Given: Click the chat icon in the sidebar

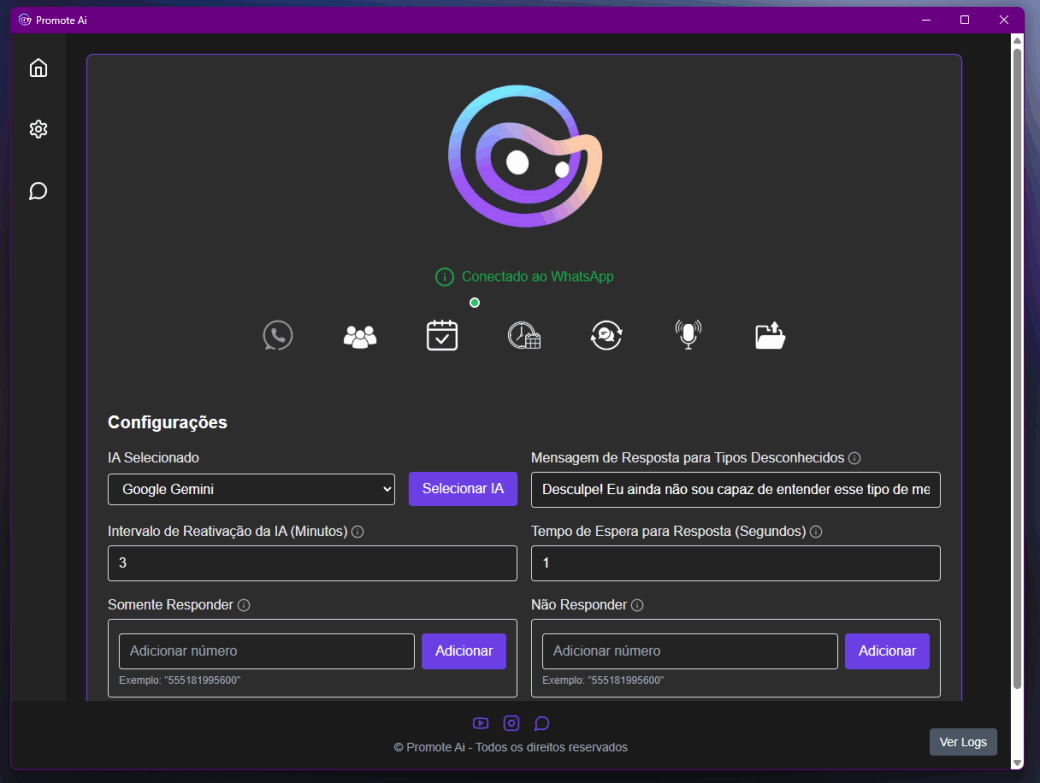Looking at the screenshot, I should pos(38,191).
